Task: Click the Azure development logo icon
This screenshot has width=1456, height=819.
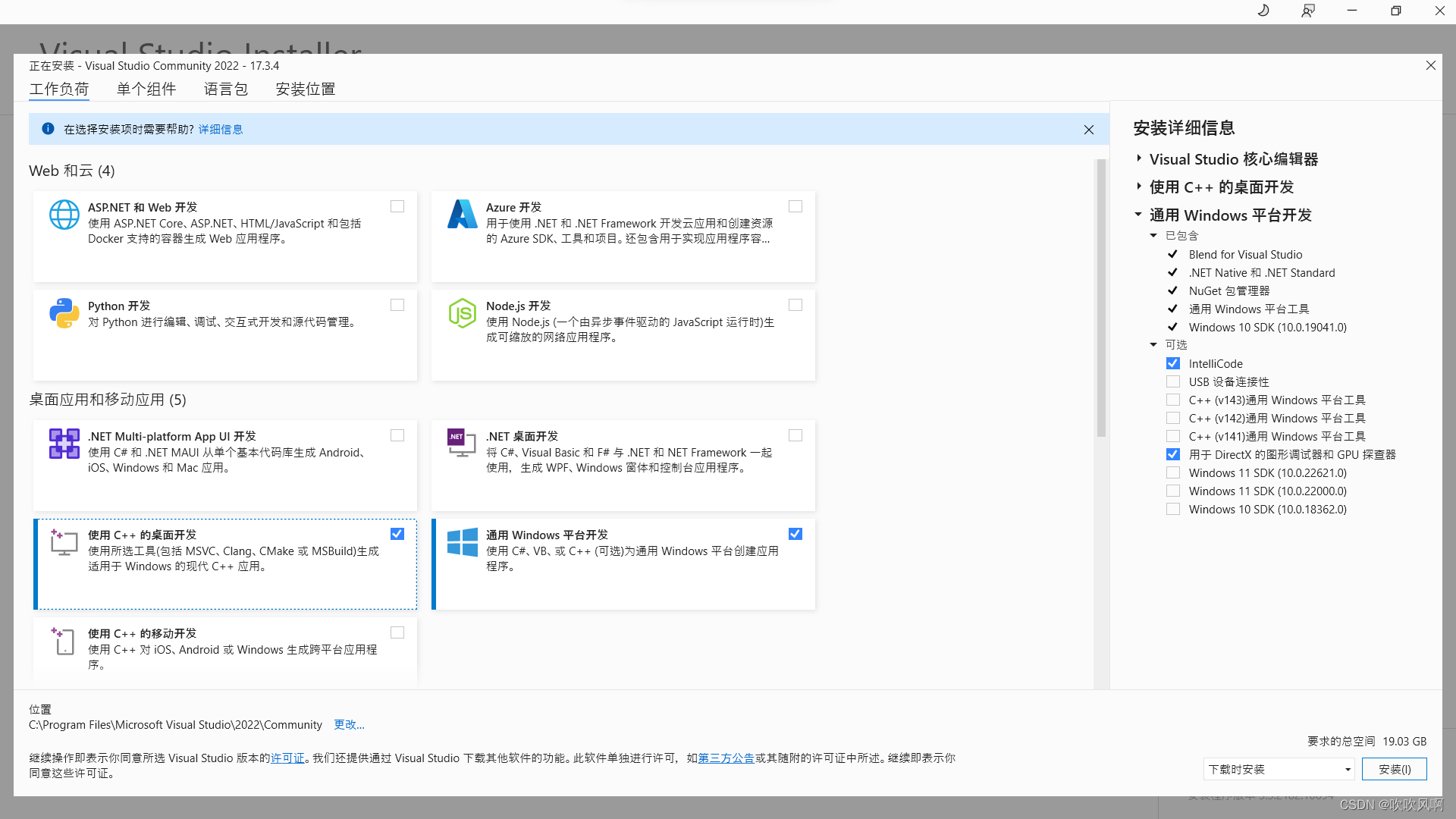Action: tap(462, 215)
